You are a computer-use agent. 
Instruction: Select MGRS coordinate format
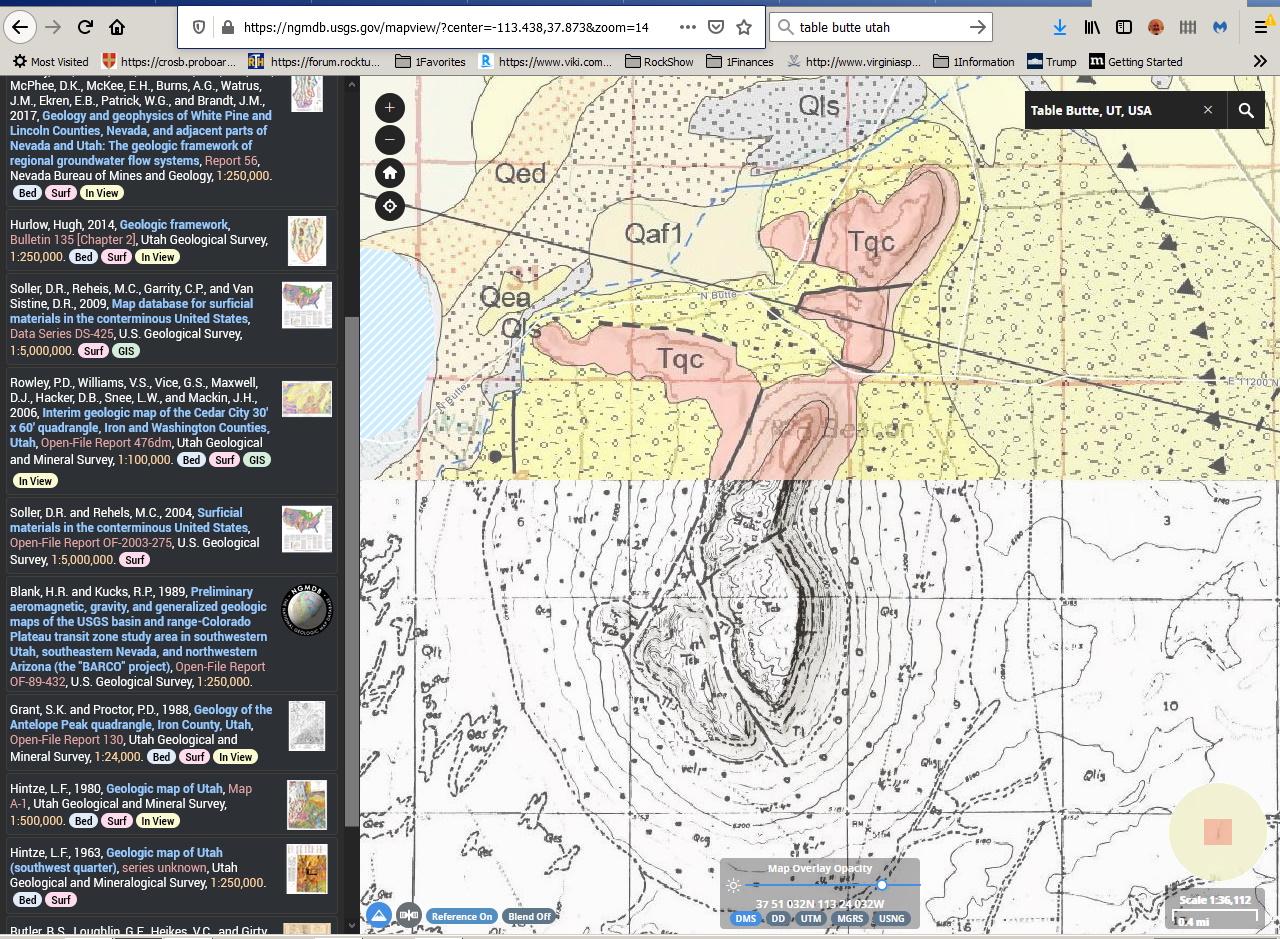coord(850,919)
